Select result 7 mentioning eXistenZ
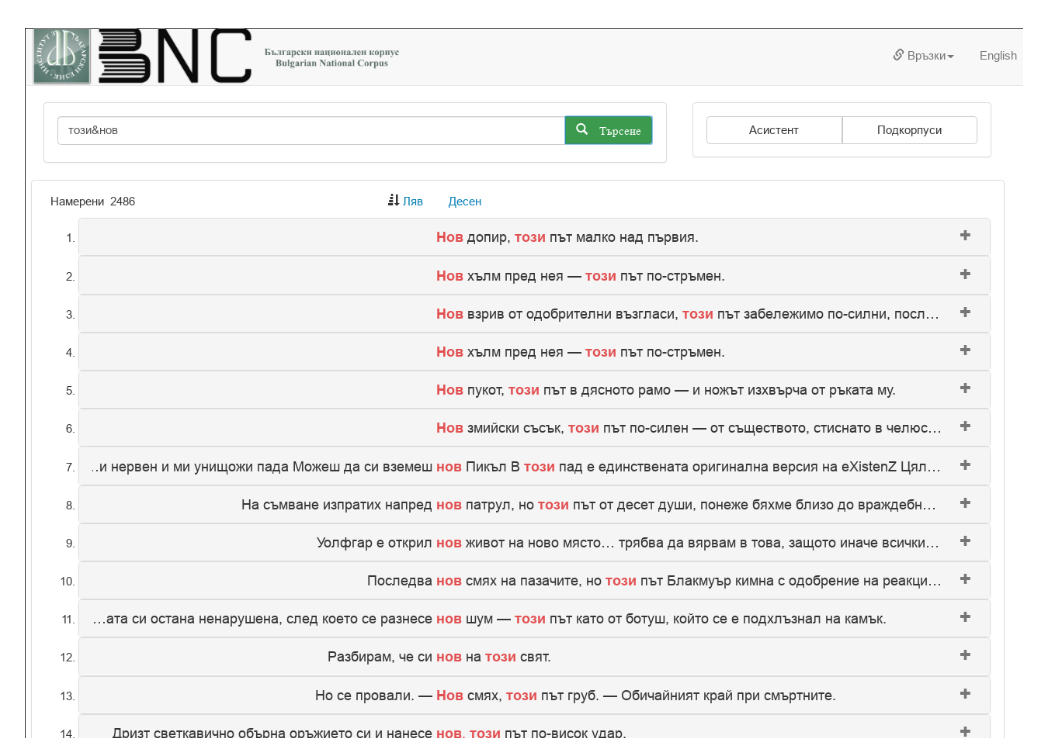1043x752 pixels. click(x=534, y=467)
